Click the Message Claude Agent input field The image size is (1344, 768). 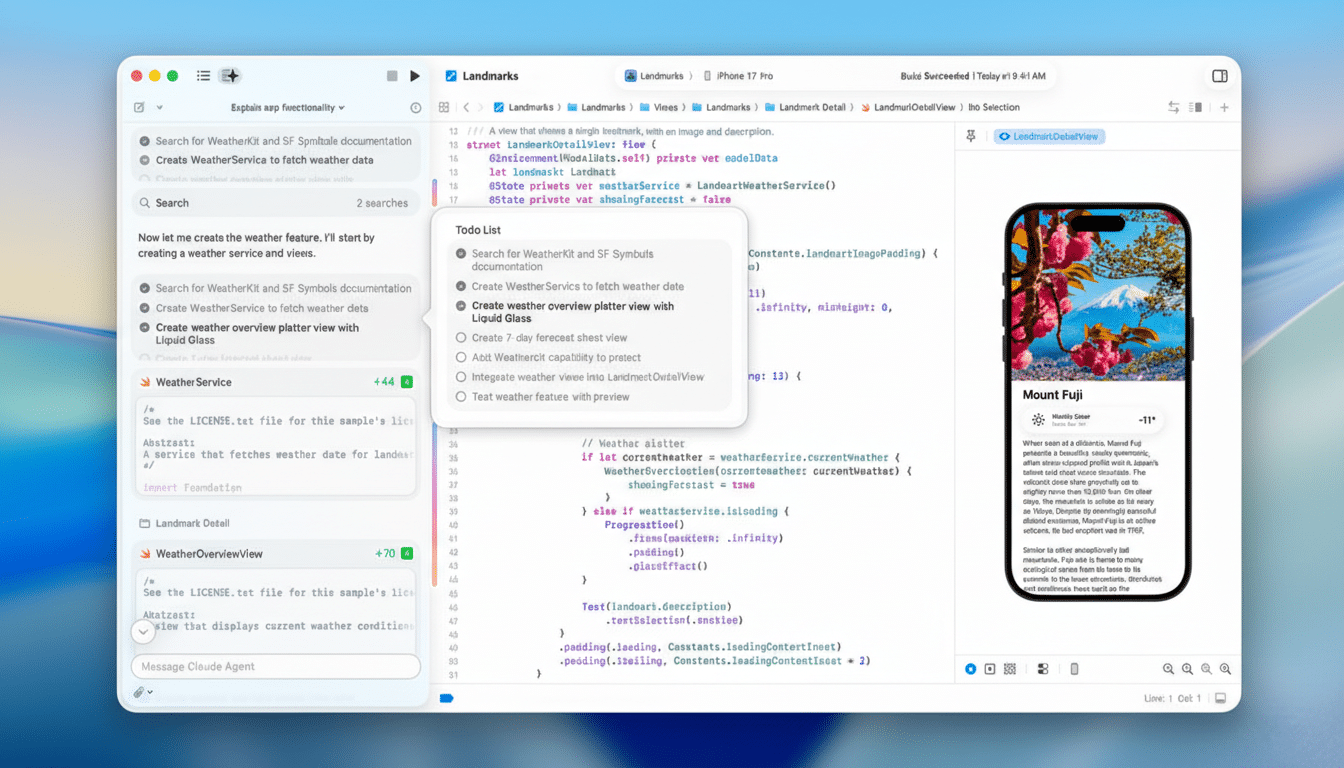click(275, 666)
